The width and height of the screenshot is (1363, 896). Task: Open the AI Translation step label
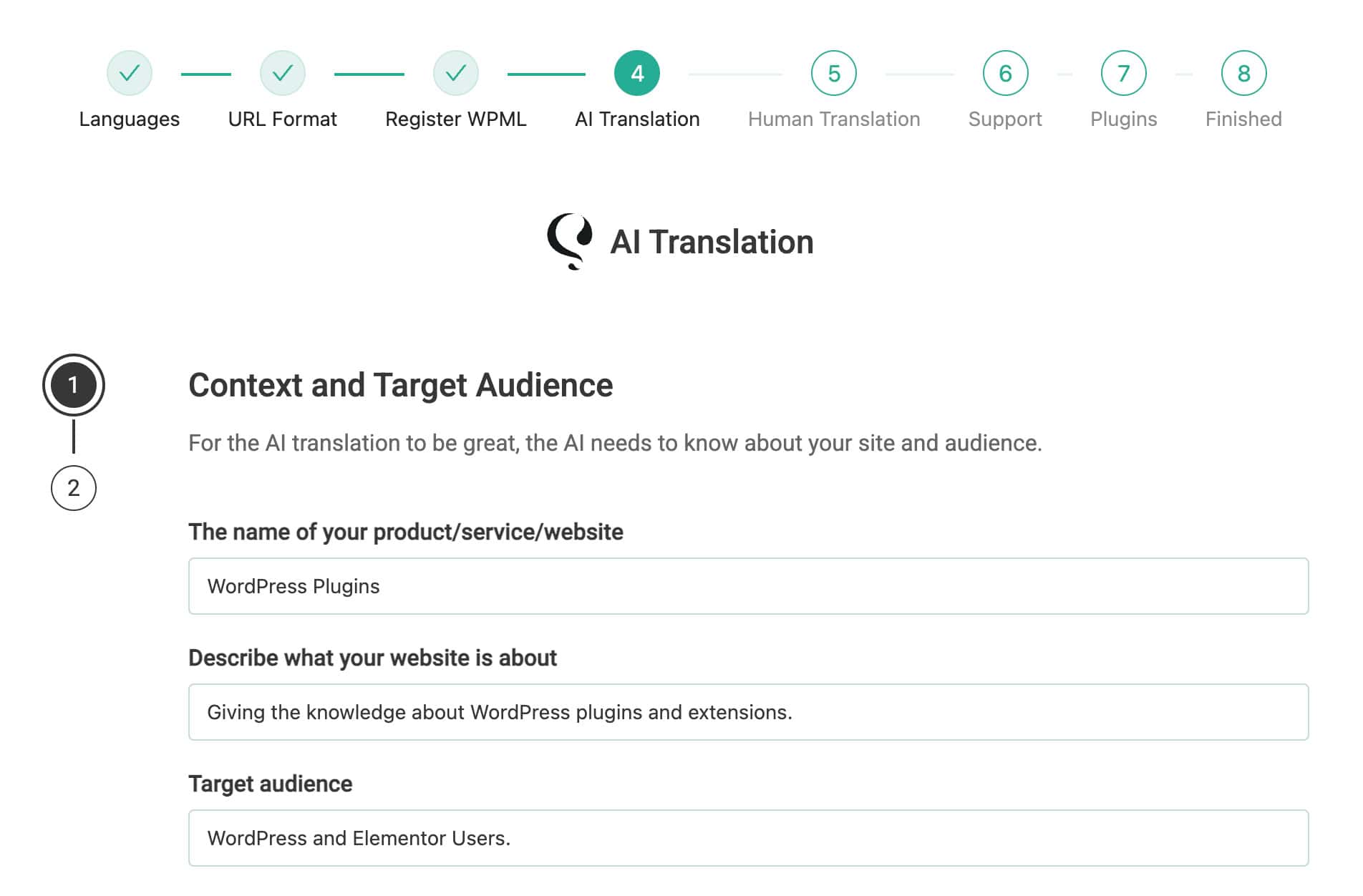(x=637, y=119)
